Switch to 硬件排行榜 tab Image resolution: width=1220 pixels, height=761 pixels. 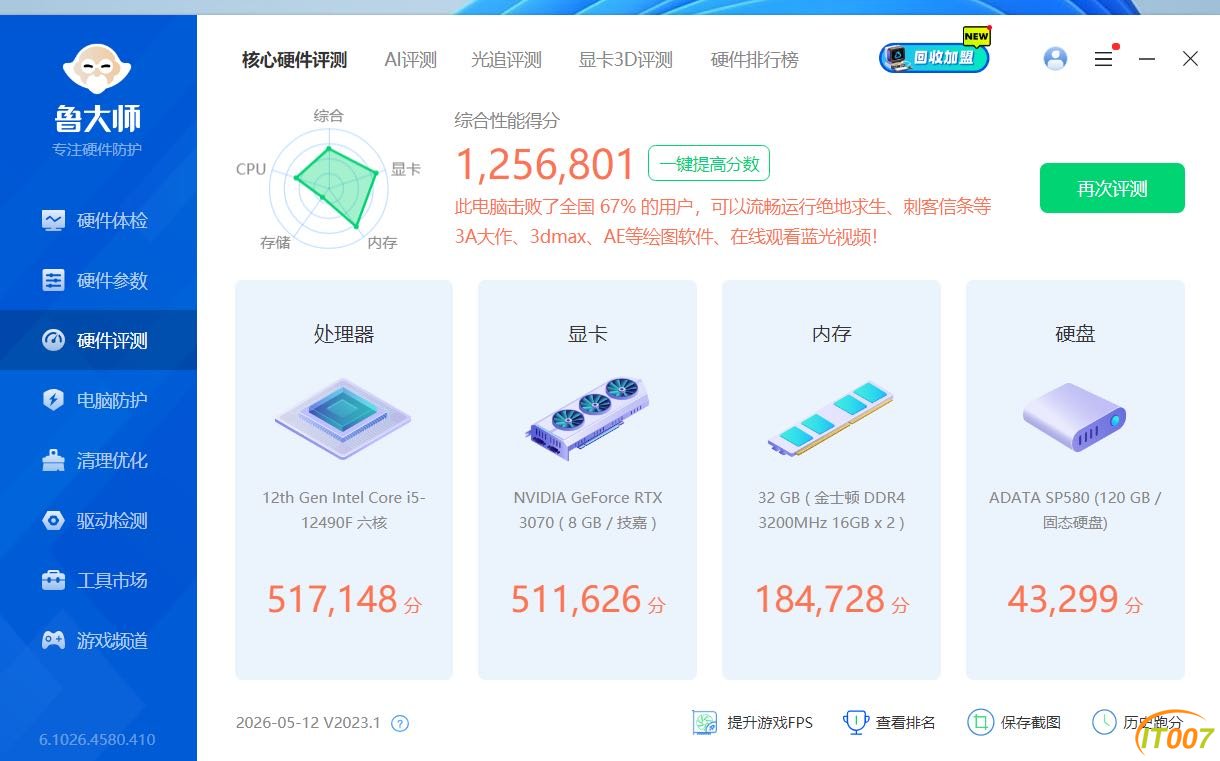(x=754, y=60)
